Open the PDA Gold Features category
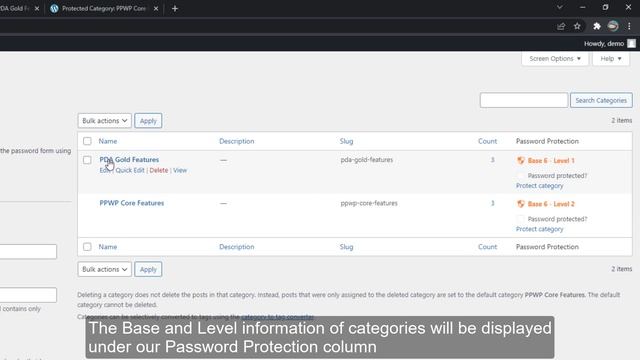The image size is (640, 360). [x=129, y=160]
